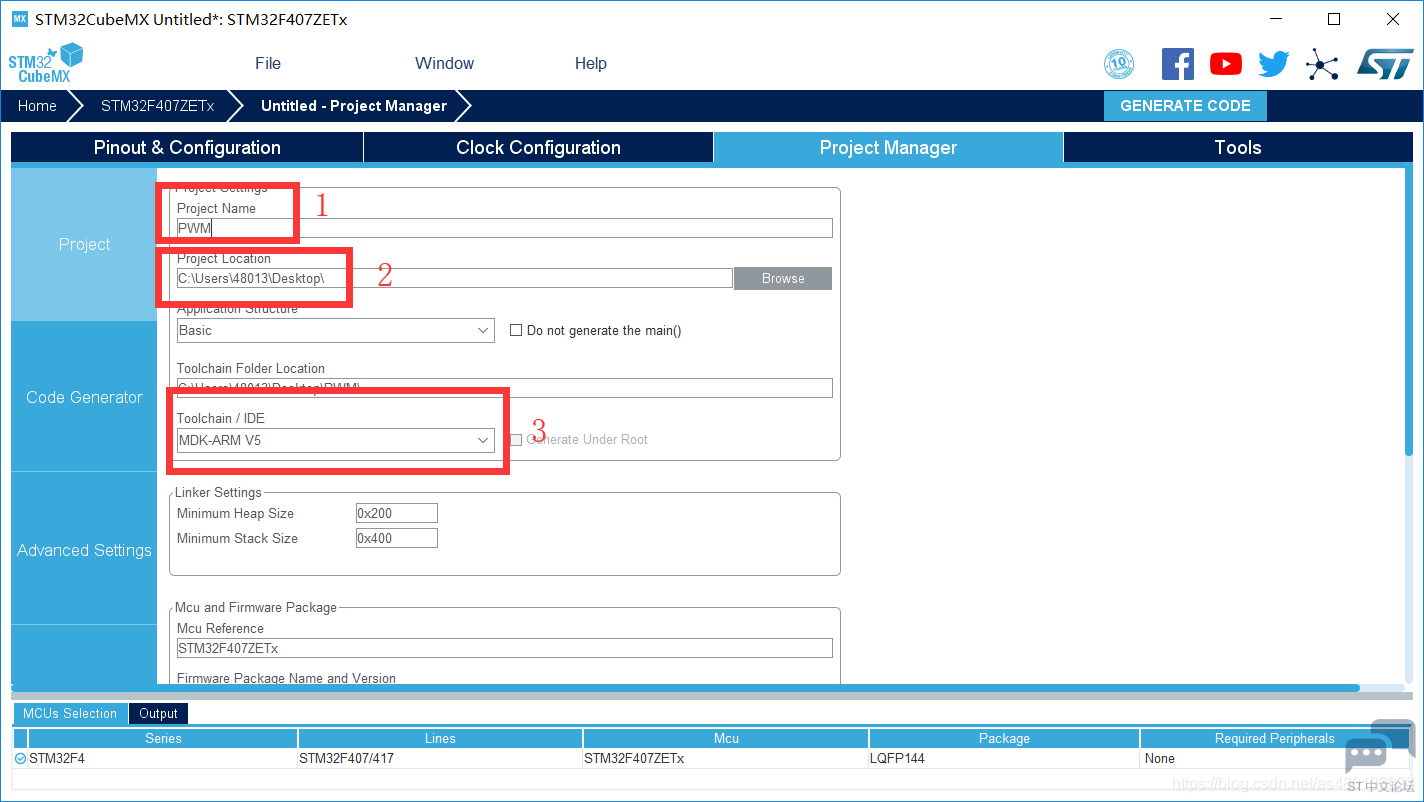Viewport: 1424px width, 802px height.
Task: Click the Minimum Stack Size field
Action: click(x=397, y=538)
